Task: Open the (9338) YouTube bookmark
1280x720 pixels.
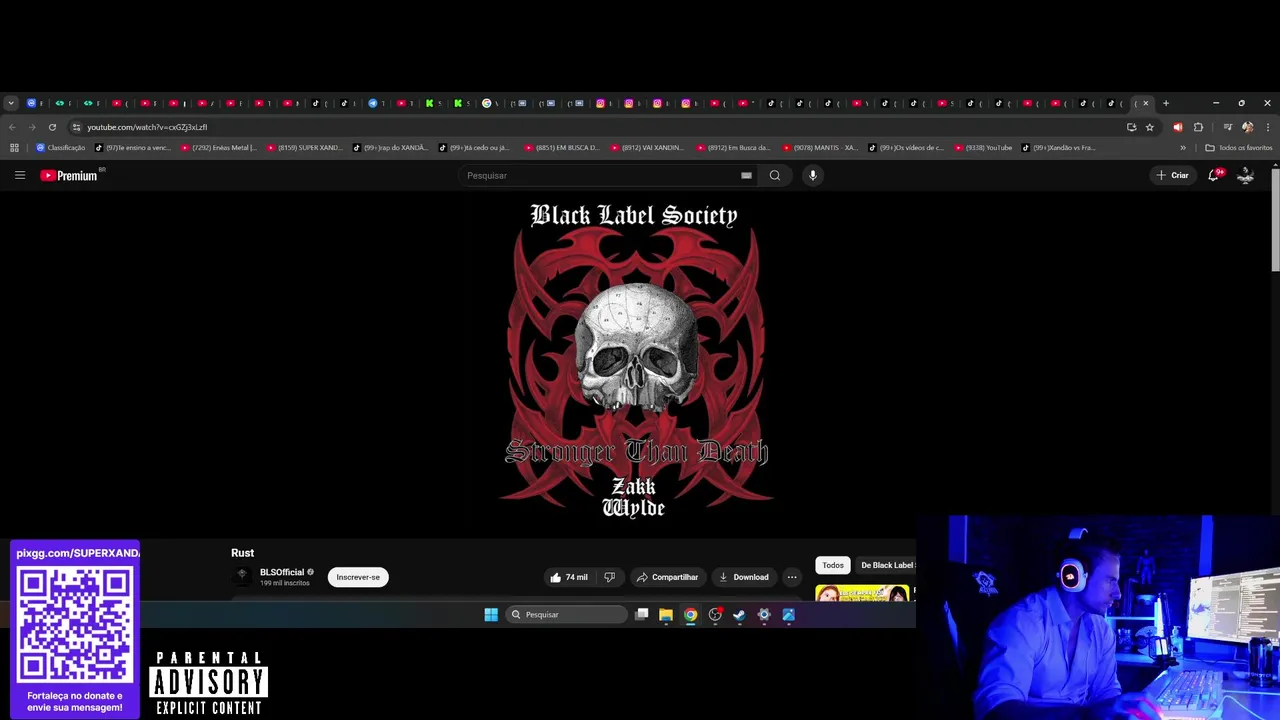Action: click(x=983, y=148)
